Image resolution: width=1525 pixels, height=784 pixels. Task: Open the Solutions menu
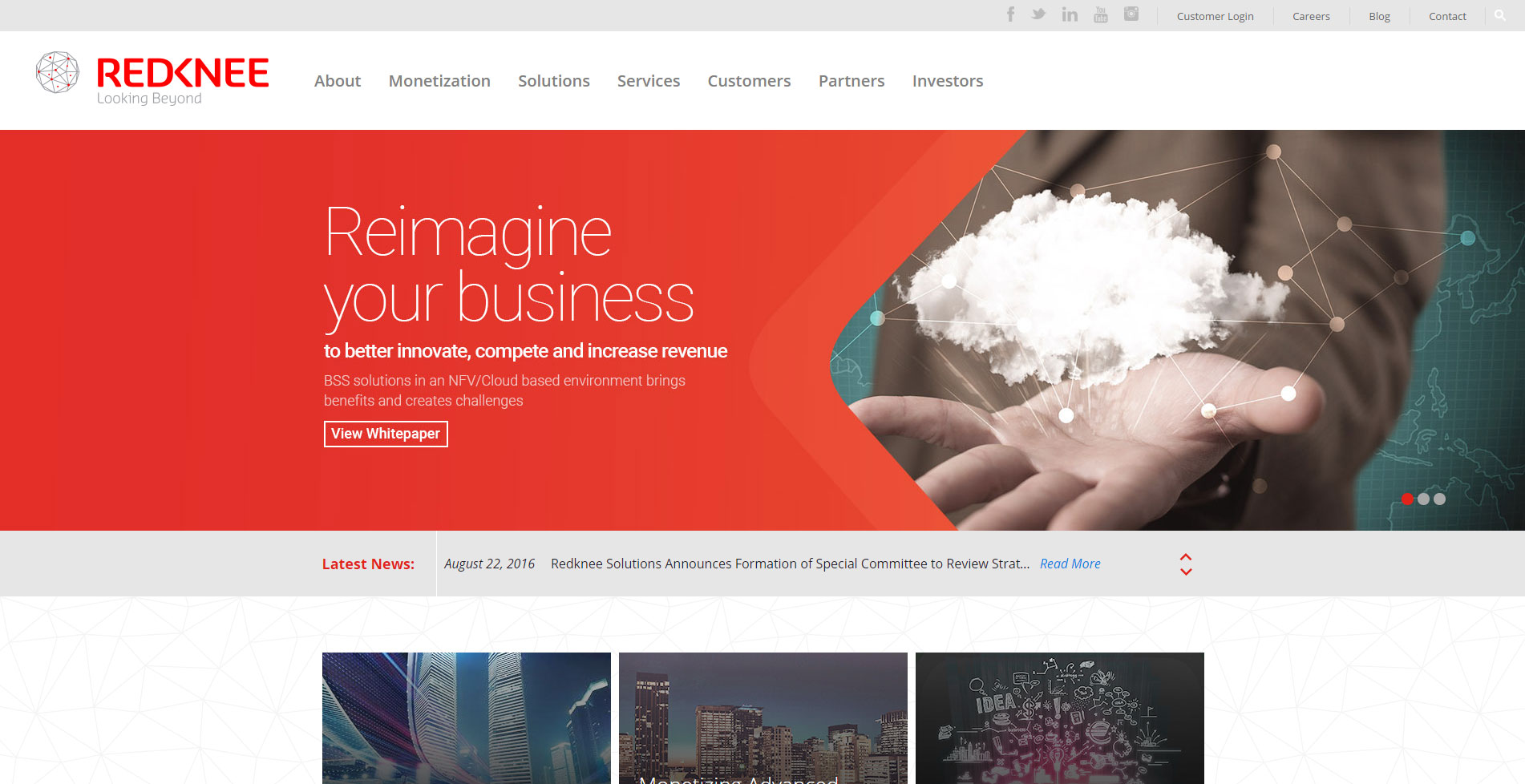tap(554, 81)
